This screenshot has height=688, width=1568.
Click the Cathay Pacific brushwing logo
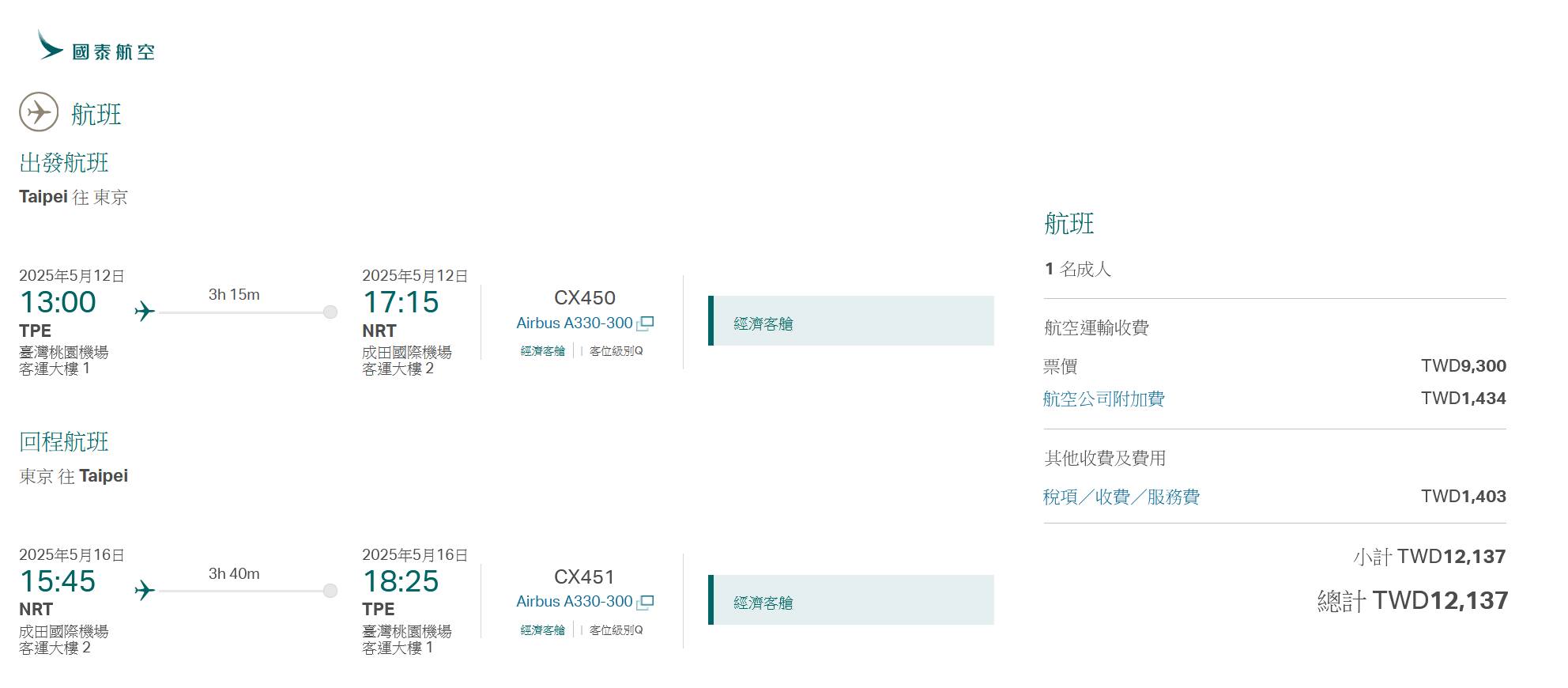[51, 45]
